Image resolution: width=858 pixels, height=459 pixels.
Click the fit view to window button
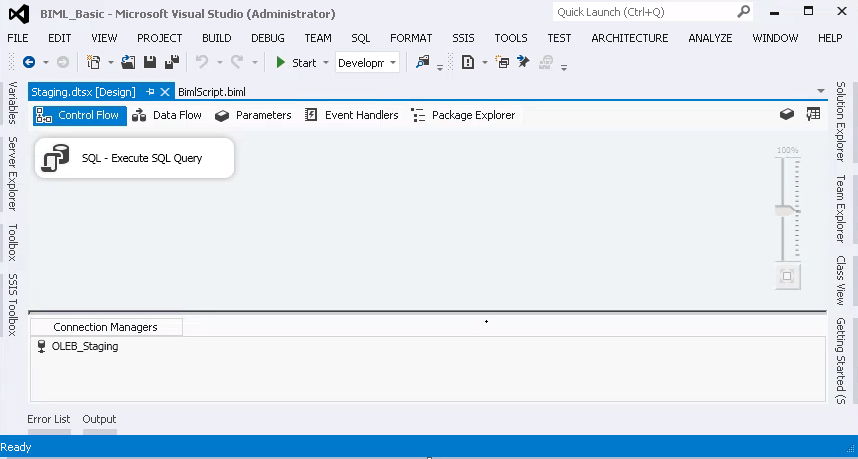[787, 276]
